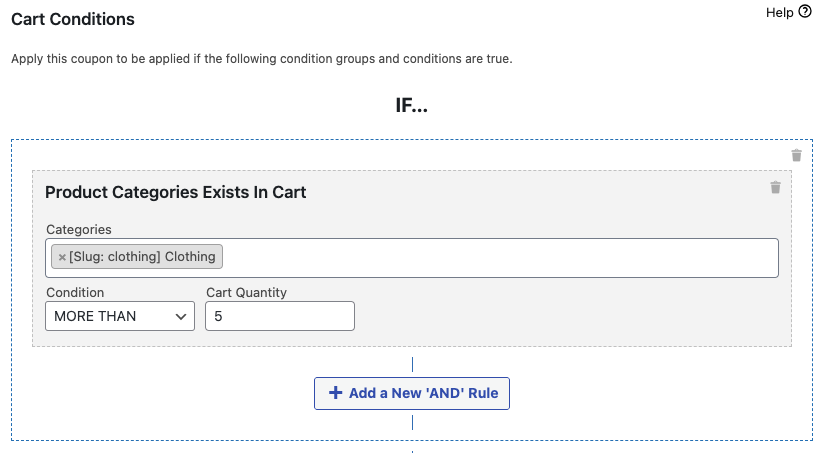The width and height of the screenshot is (824, 453).
Task: Click the connector line above the AND rule button
Action: 413,364
